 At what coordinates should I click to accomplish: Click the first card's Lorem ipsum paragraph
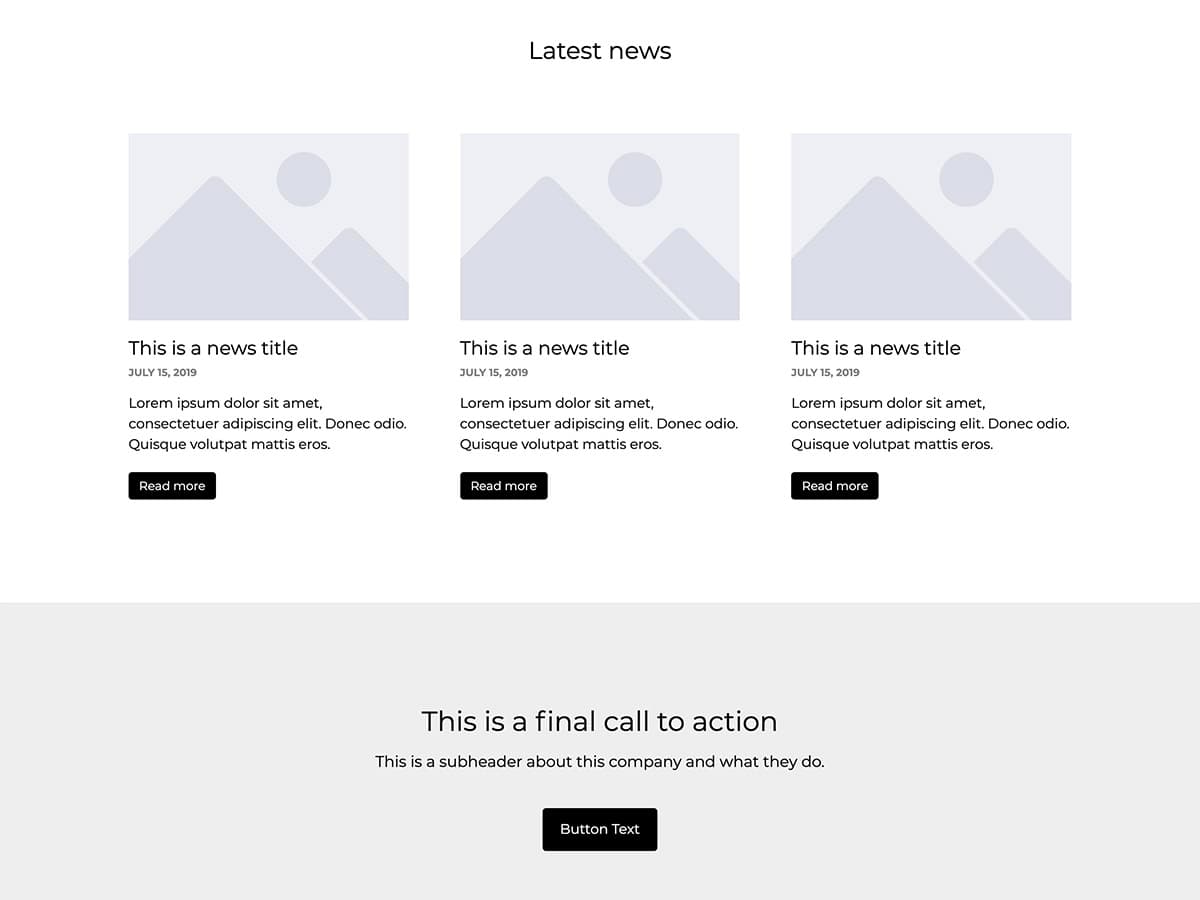267,423
